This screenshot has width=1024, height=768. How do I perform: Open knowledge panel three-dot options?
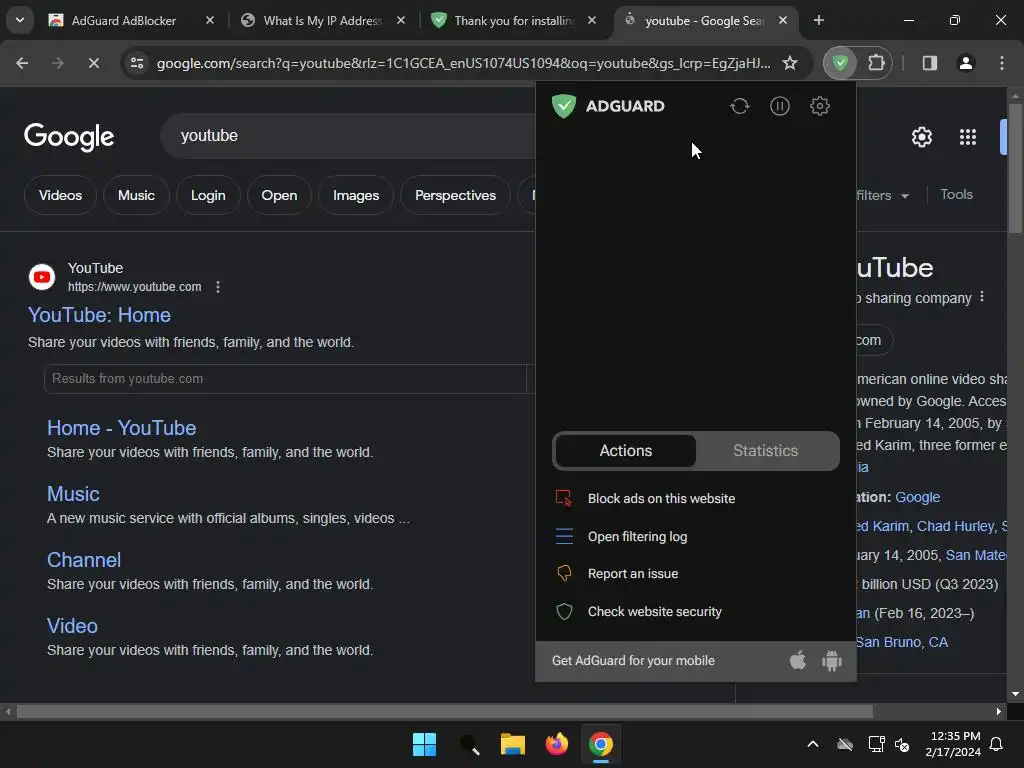(x=982, y=297)
